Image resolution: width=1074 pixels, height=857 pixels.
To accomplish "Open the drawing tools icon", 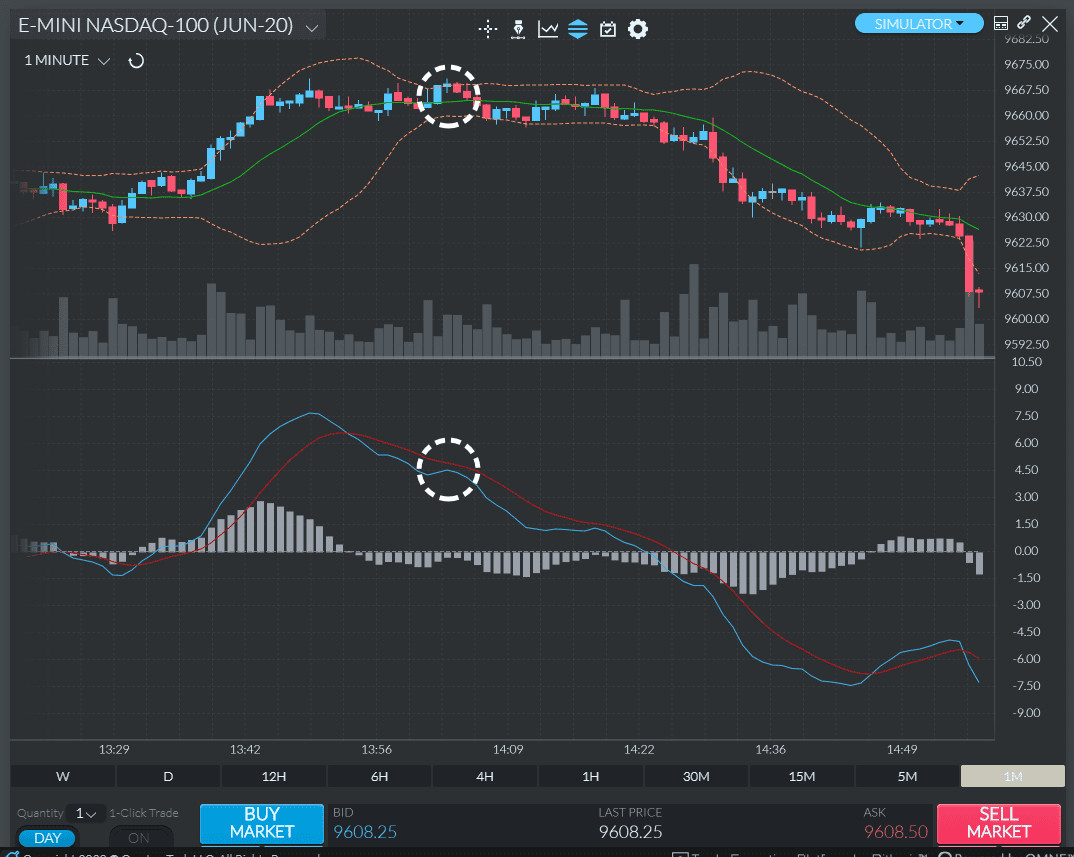I will pos(518,29).
